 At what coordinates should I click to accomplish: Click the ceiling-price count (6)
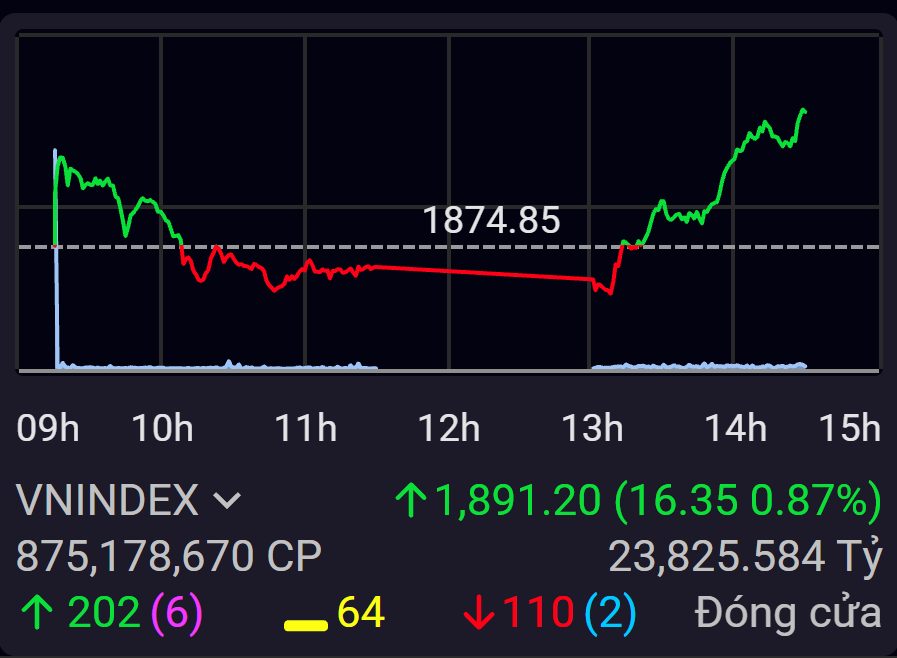pos(177,613)
